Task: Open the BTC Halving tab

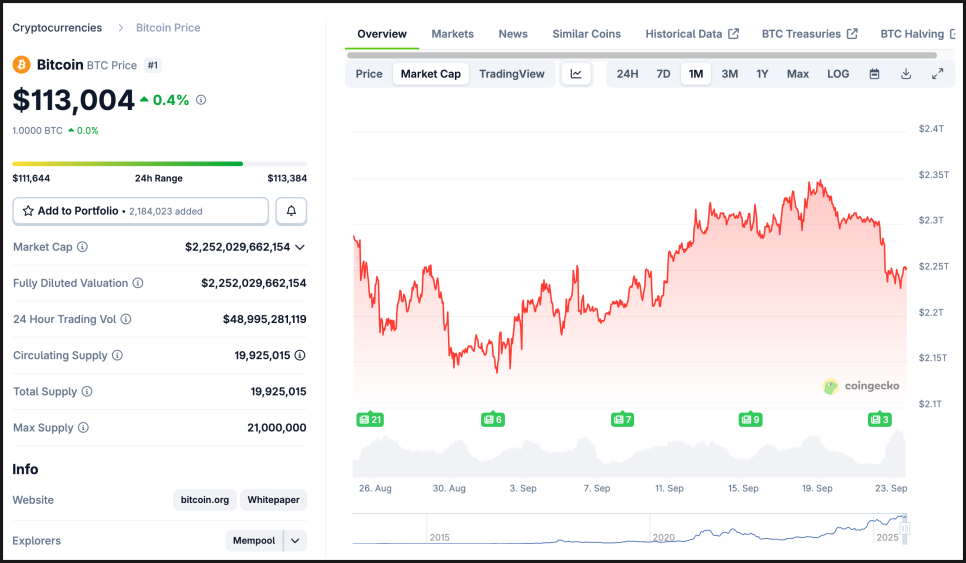Action: (917, 34)
